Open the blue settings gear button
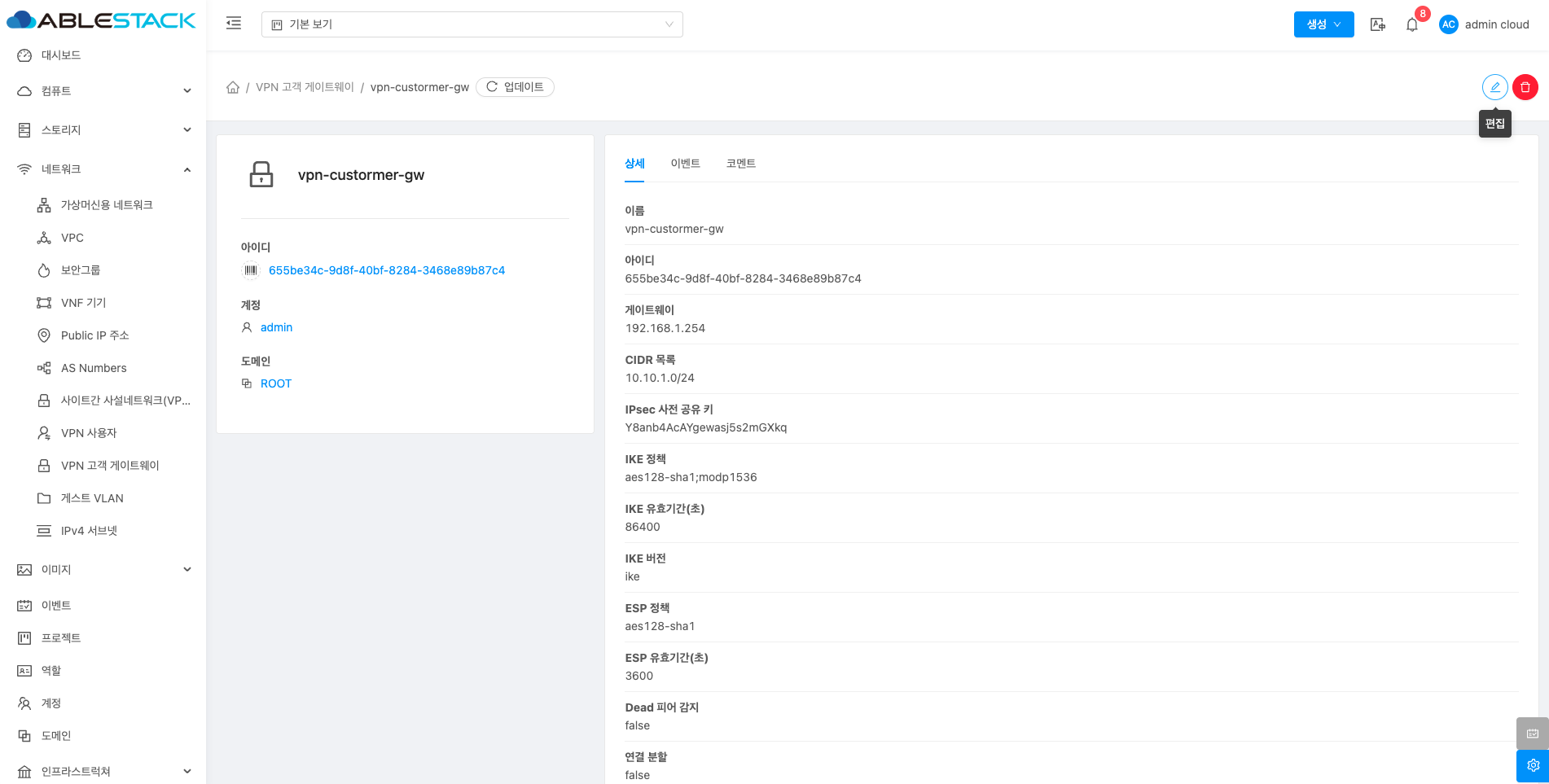This screenshot has height=784, width=1549. 1532,765
